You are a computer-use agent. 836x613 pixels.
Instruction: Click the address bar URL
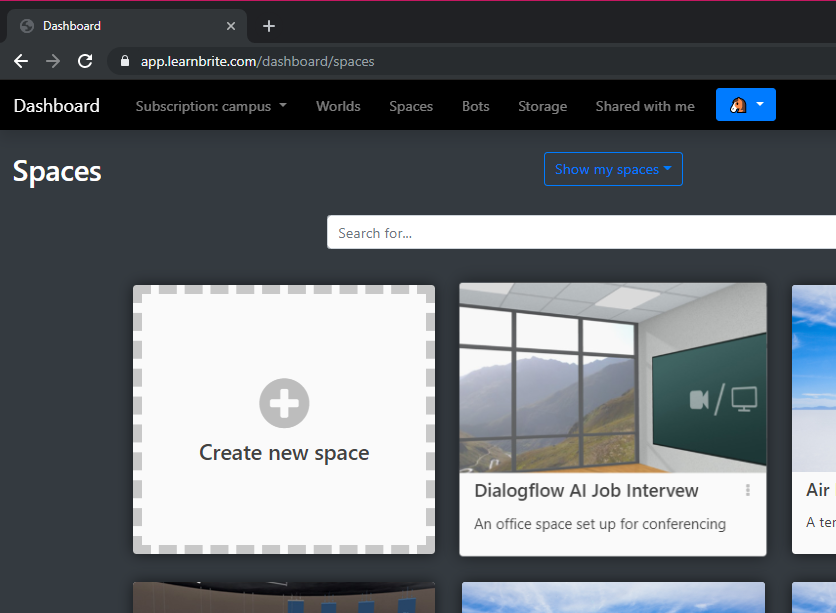click(258, 61)
